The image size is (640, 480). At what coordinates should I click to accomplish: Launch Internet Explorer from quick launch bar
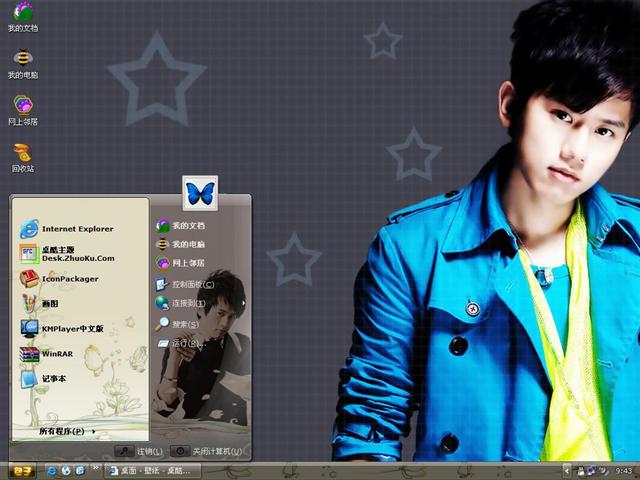pyautogui.click(x=52, y=471)
